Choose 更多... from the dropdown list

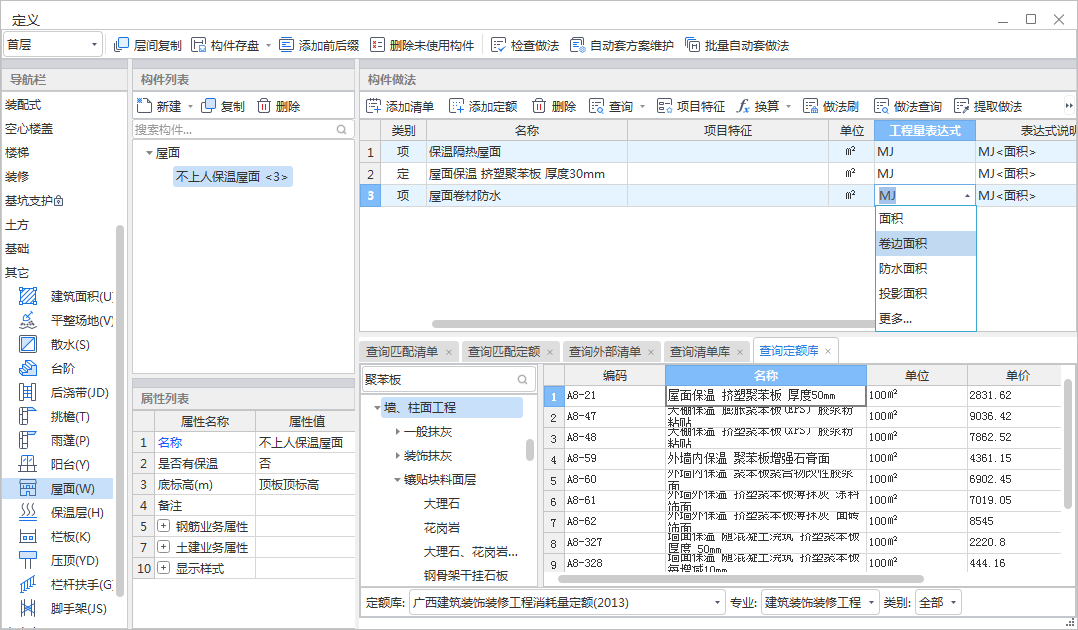click(x=925, y=318)
